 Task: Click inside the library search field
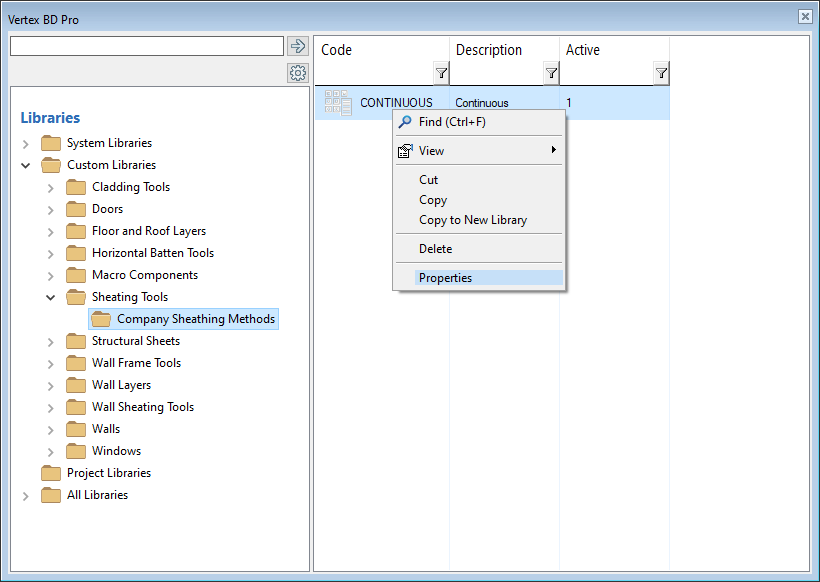coord(146,46)
